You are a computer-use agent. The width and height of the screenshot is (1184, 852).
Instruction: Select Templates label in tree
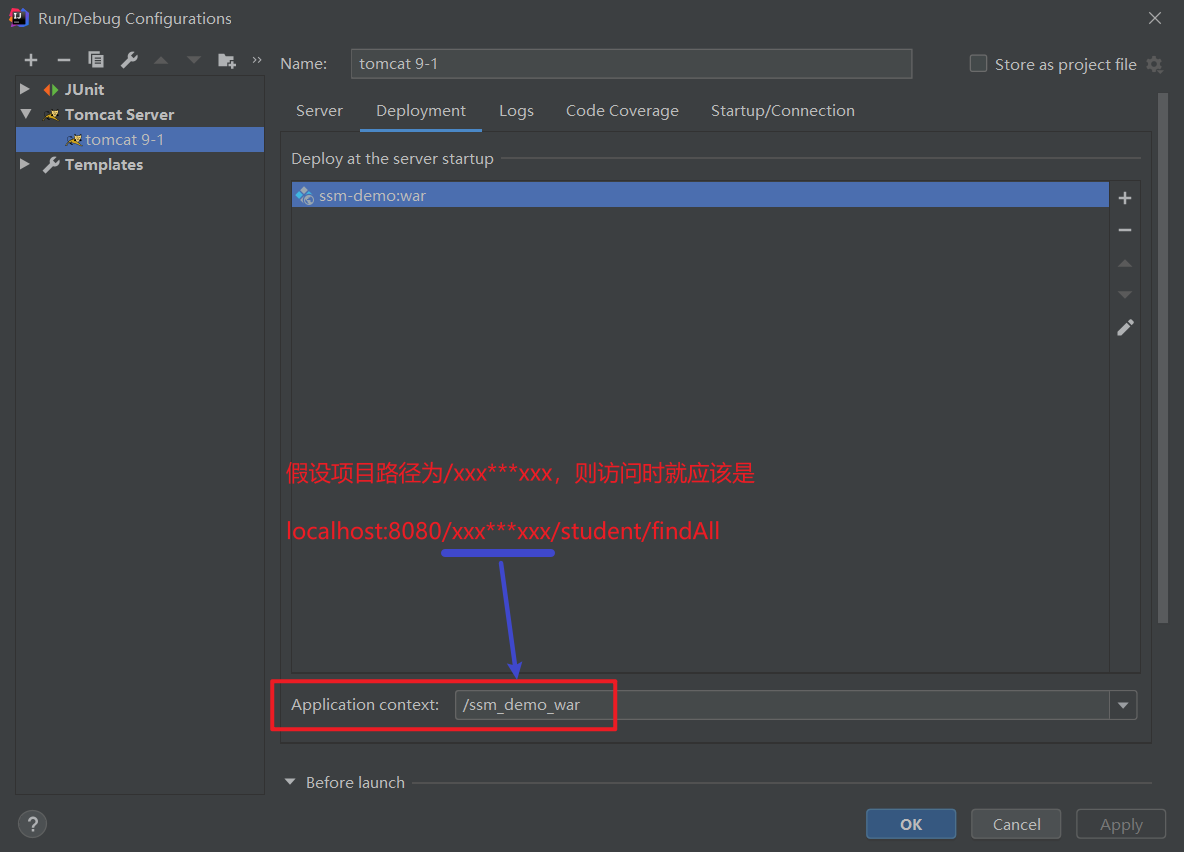click(103, 165)
